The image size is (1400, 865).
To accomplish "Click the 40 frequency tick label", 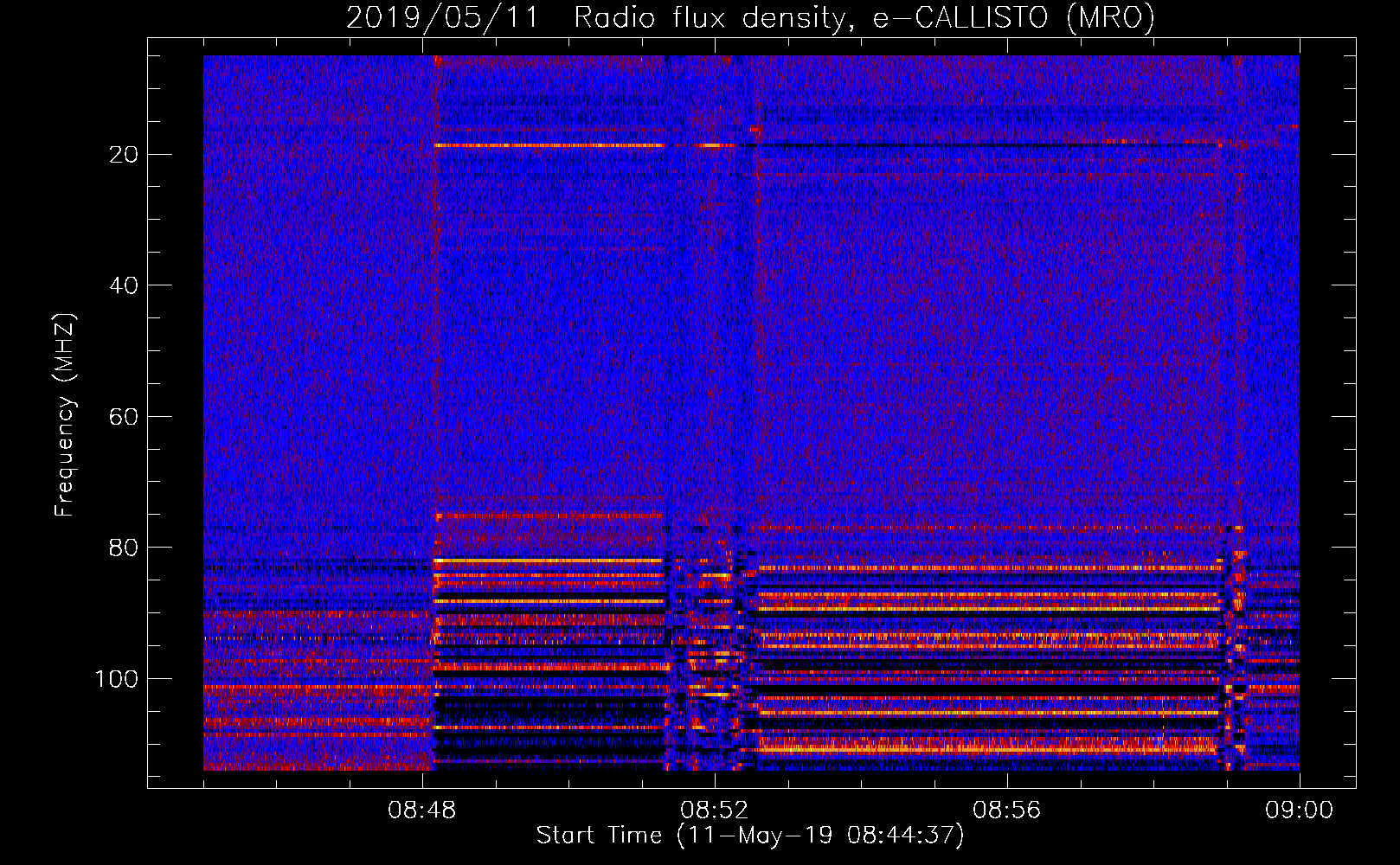I will (x=125, y=285).
